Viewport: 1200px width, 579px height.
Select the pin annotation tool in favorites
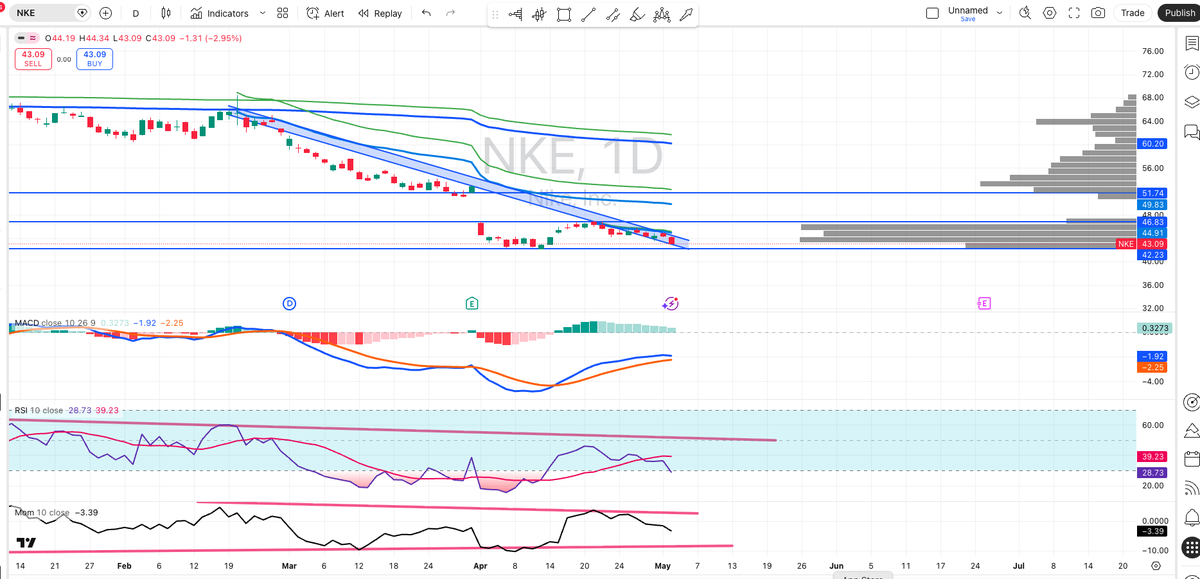click(x=686, y=15)
